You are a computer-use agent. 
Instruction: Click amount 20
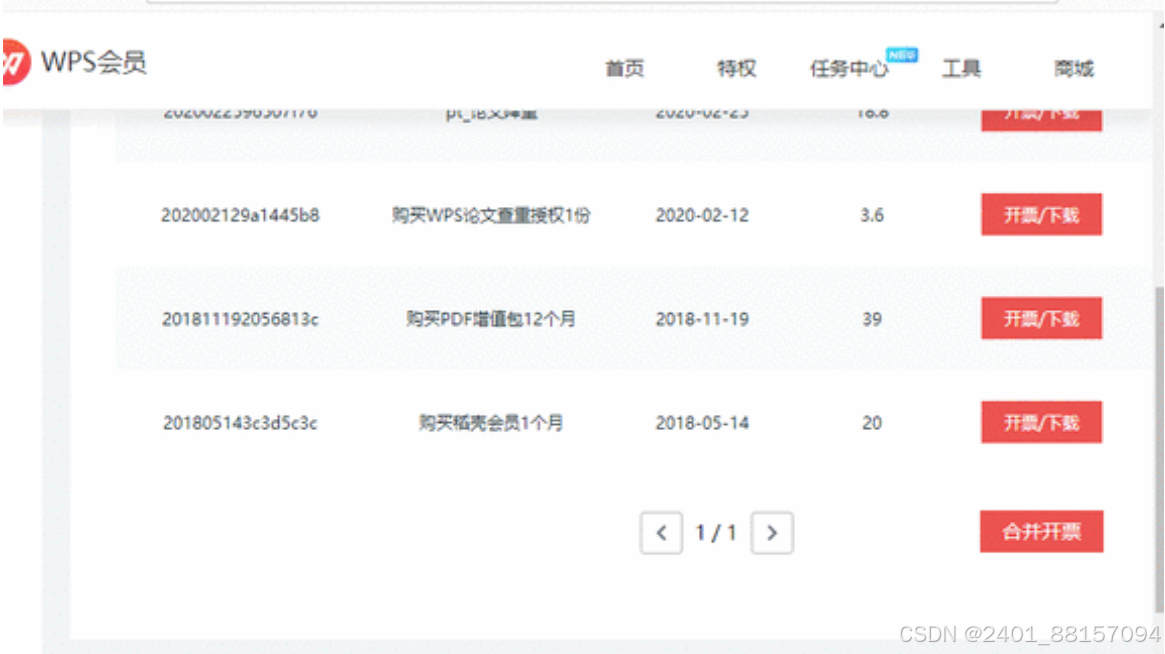872,423
